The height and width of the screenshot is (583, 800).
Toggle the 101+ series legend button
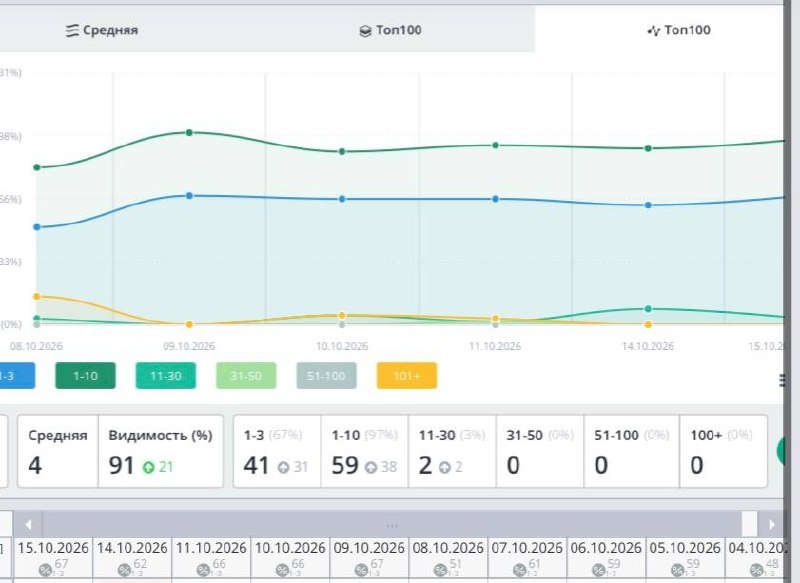(407, 376)
